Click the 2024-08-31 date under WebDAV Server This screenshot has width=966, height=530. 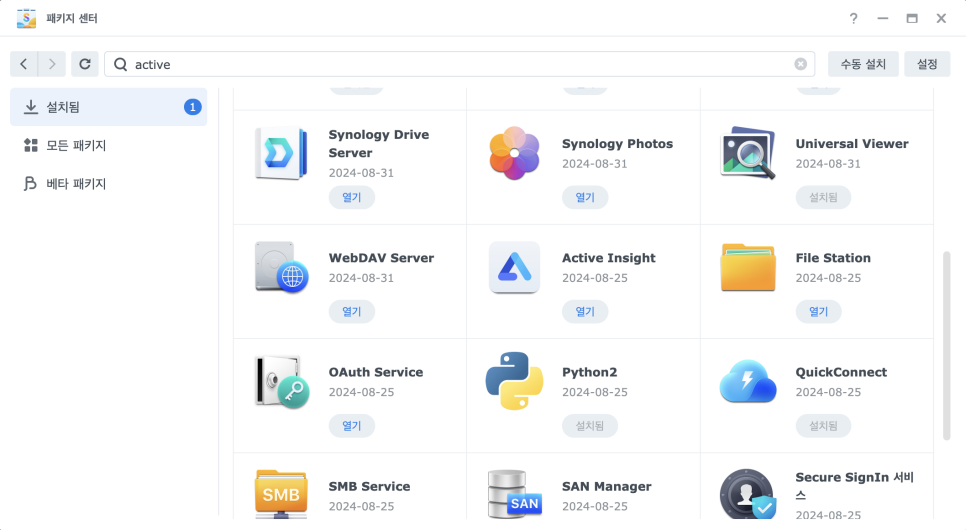(361, 278)
